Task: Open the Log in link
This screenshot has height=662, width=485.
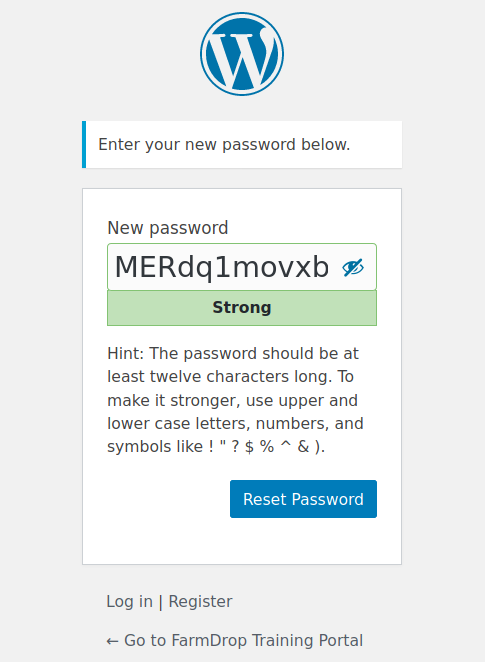Action: [x=129, y=601]
